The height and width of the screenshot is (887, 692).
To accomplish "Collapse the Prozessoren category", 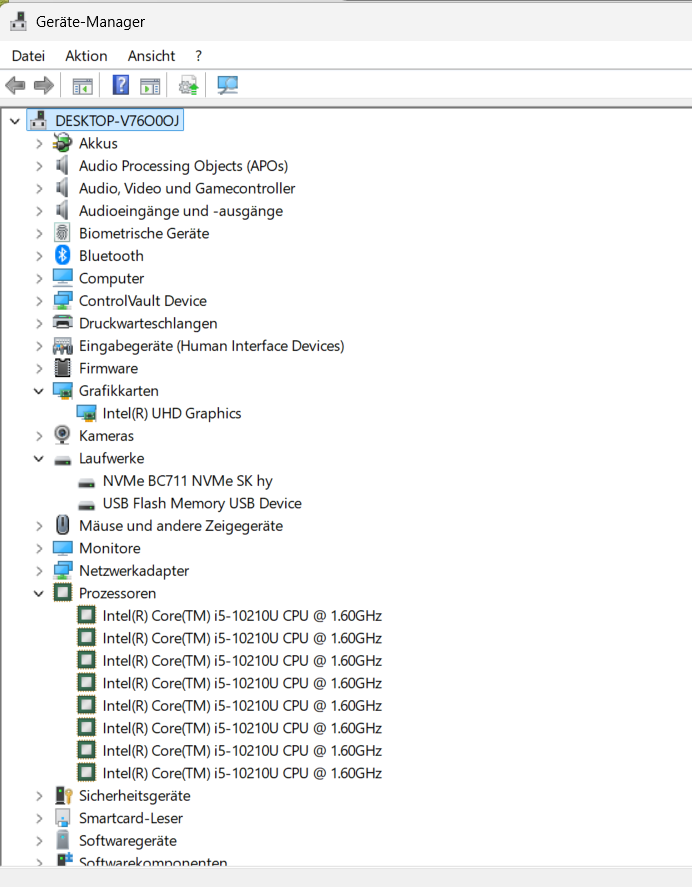I will click(x=38, y=593).
